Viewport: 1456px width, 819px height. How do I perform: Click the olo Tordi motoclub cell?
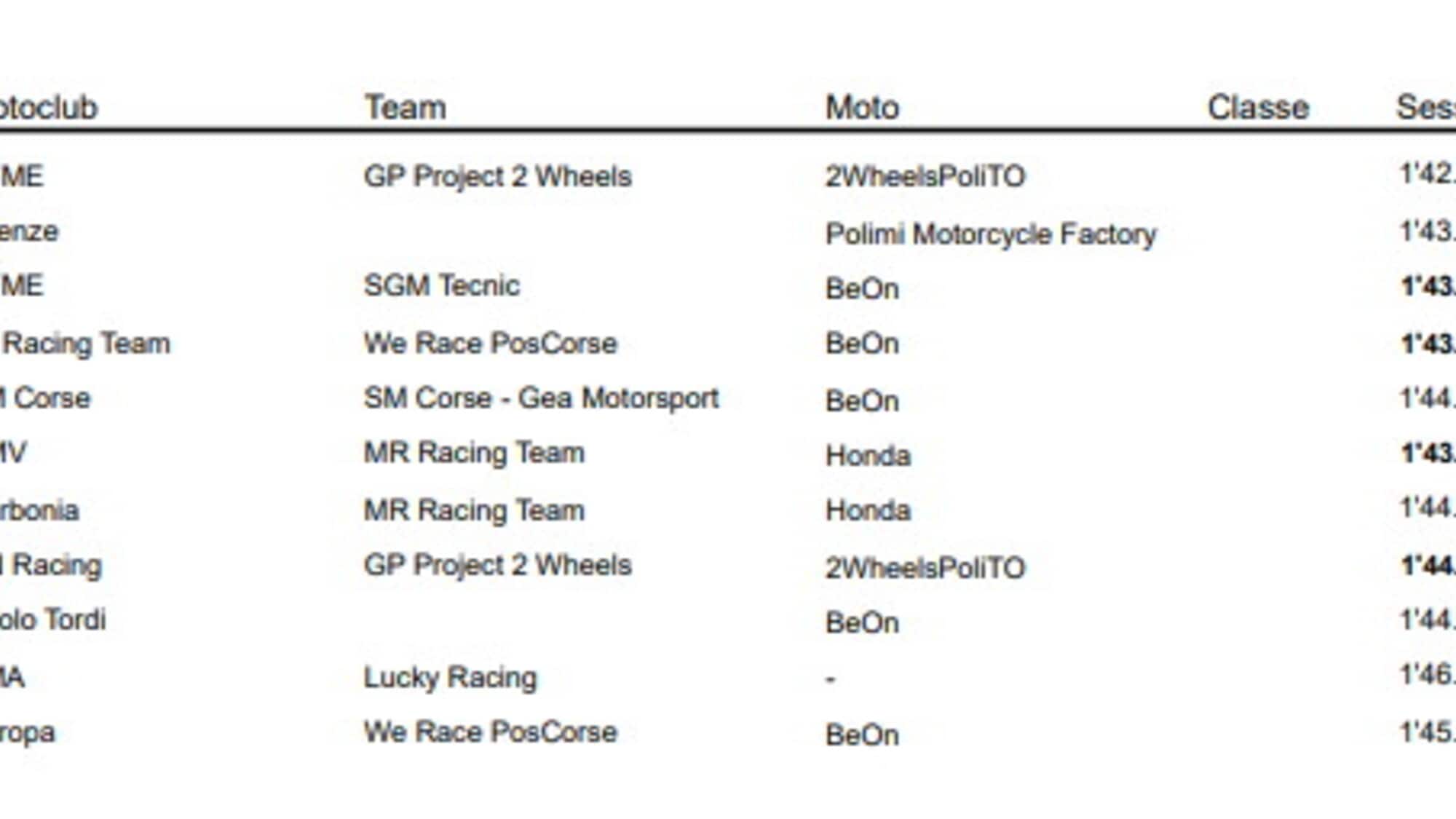pos(52,620)
